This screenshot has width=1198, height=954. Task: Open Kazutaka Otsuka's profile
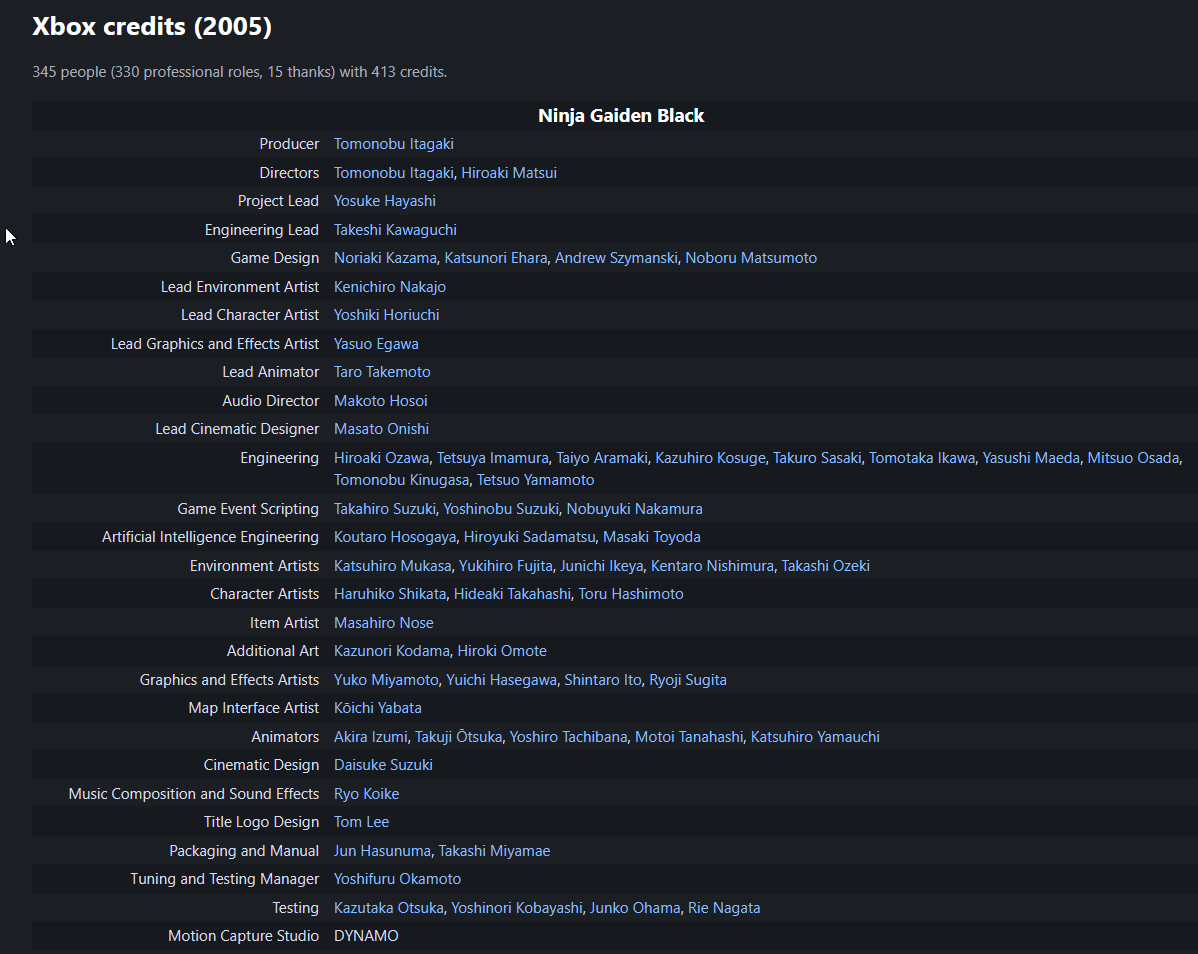388,908
